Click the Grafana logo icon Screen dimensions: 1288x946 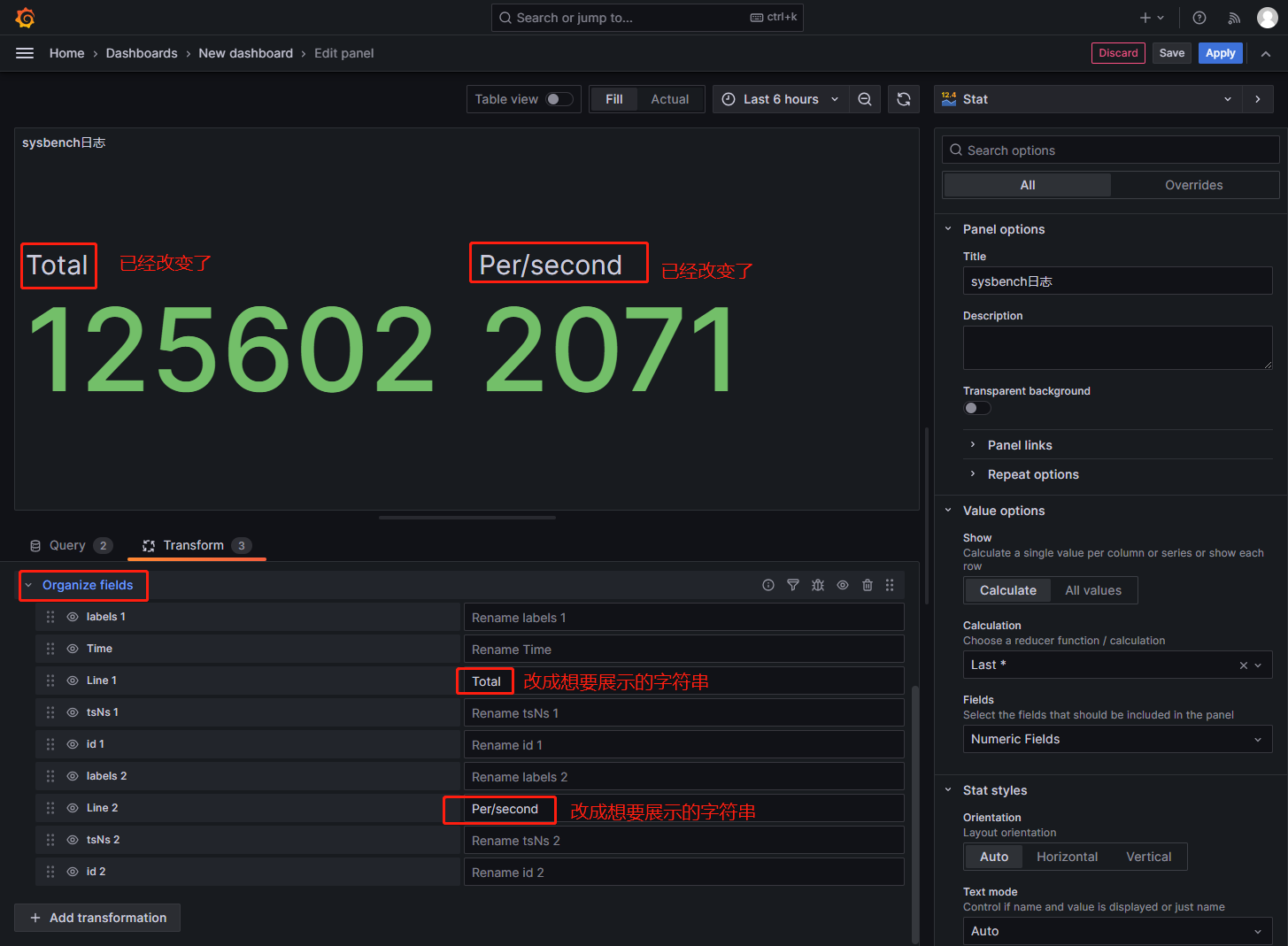point(26,18)
